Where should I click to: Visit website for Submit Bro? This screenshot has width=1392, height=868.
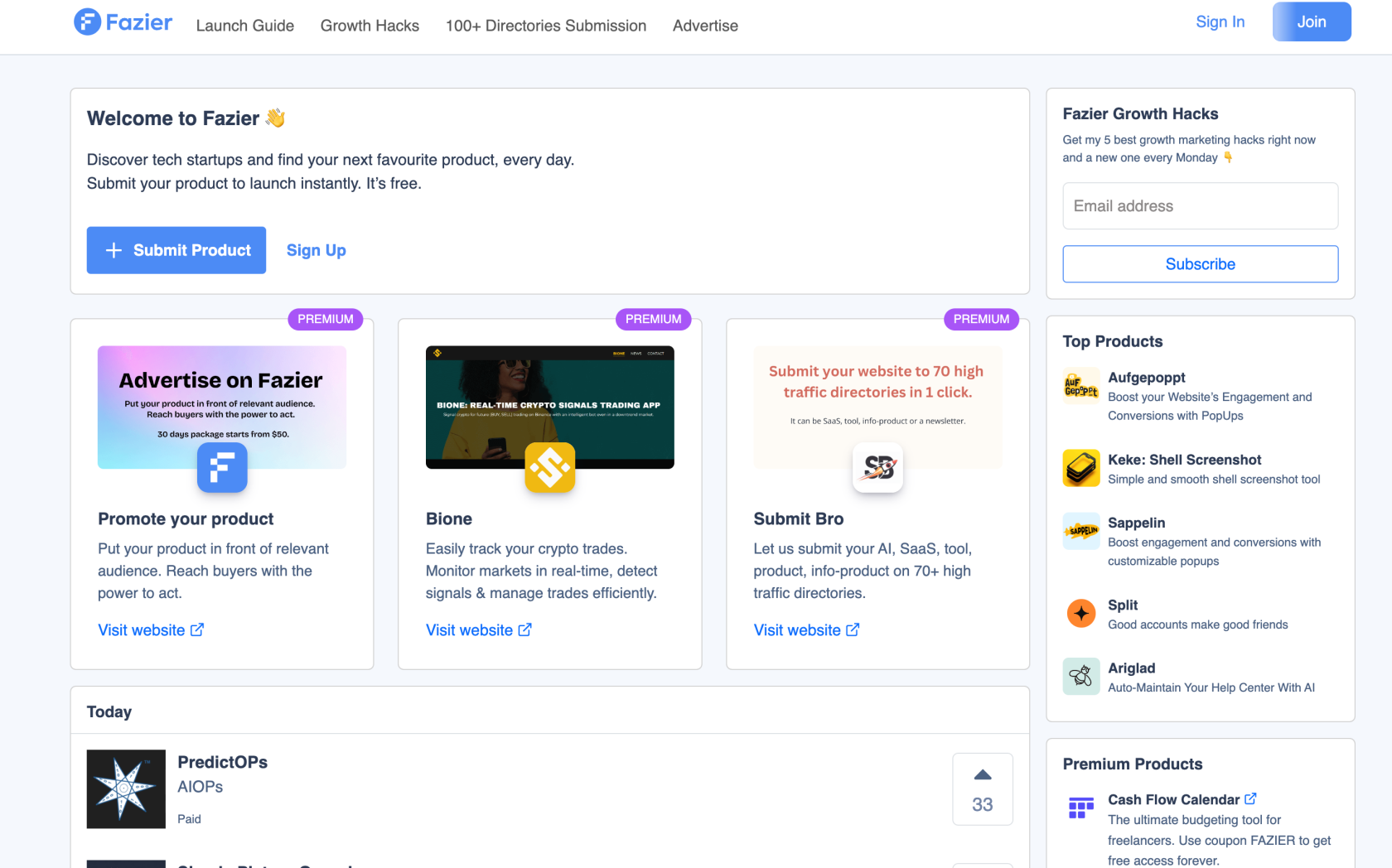(x=797, y=630)
